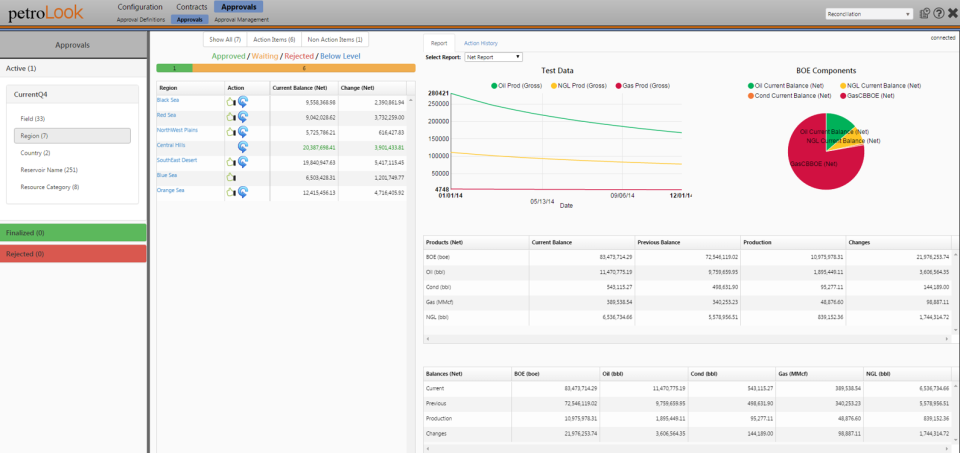Click the blue refresh arrow for Central Hills
The image size is (960, 453).
click(243, 146)
